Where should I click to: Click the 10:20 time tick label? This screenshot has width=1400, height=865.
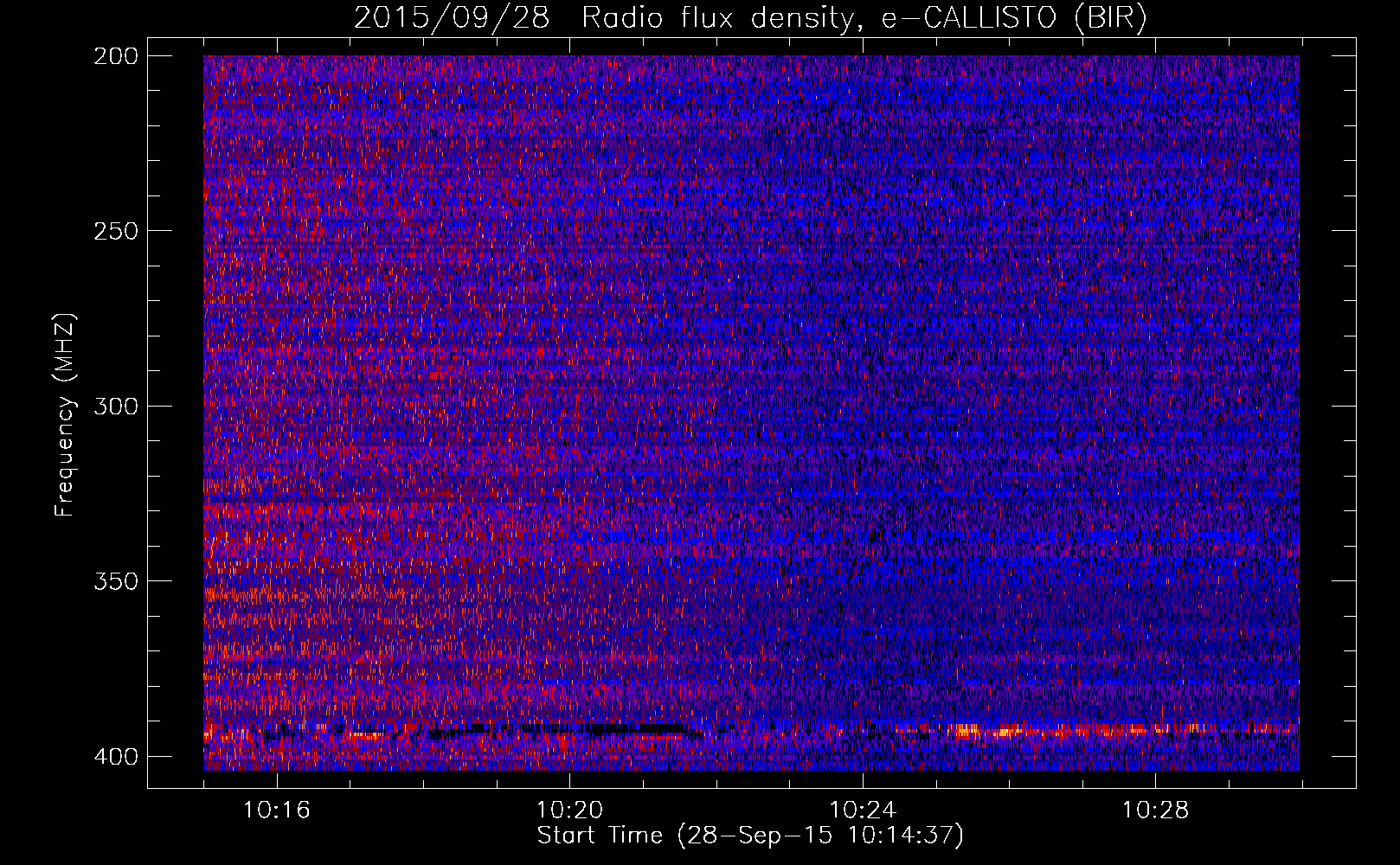tap(569, 811)
